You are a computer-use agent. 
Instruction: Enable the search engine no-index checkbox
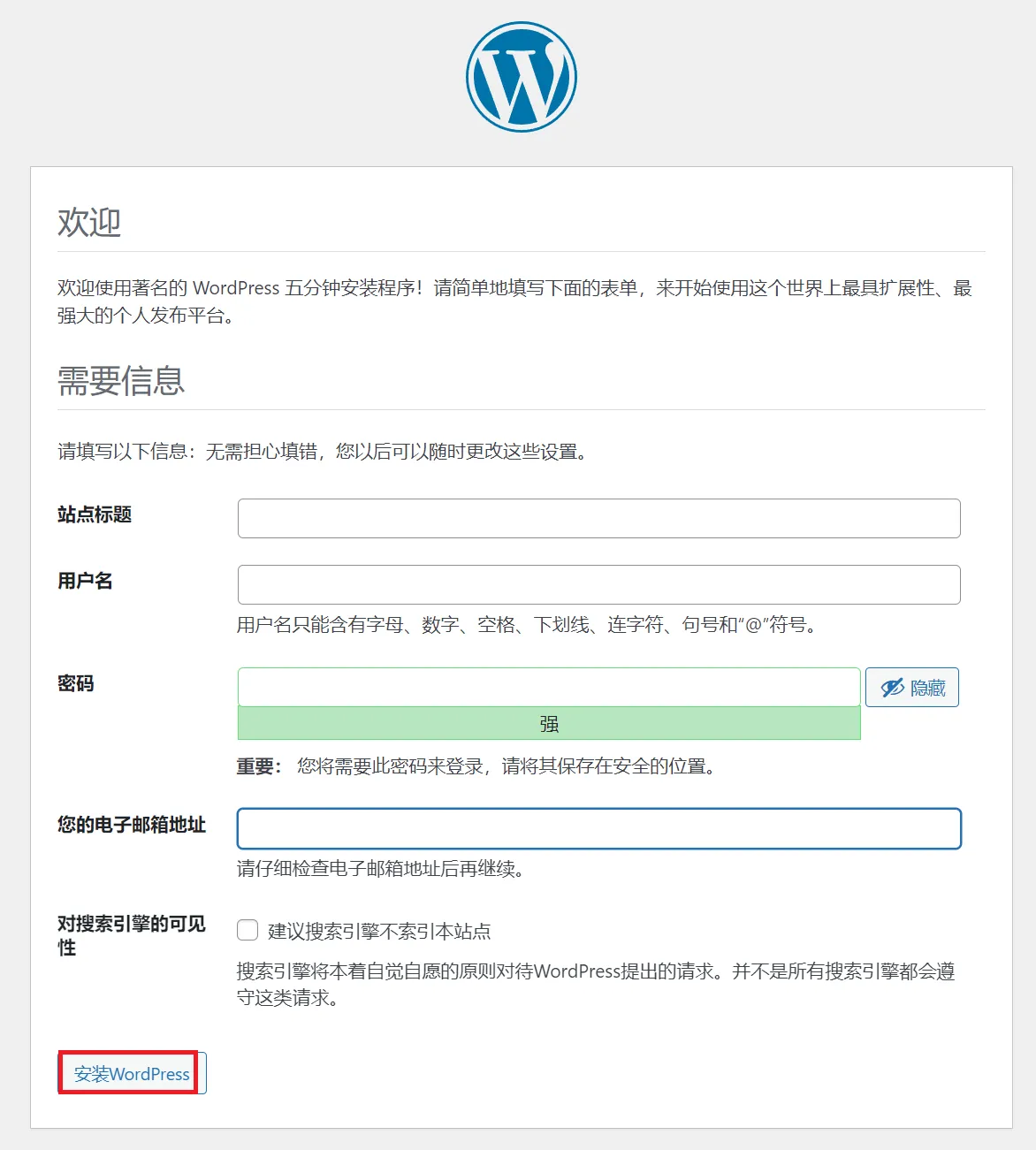248,930
